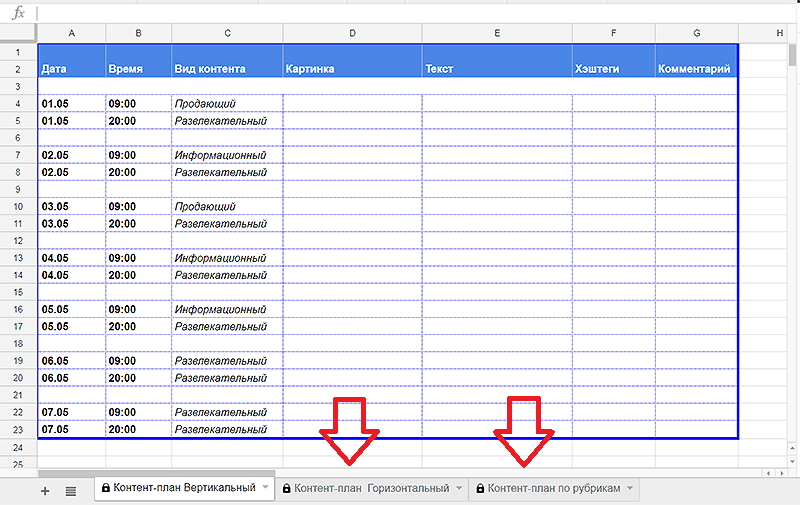Open the all sheets list icon
The height and width of the screenshot is (505, 800).
71,491
